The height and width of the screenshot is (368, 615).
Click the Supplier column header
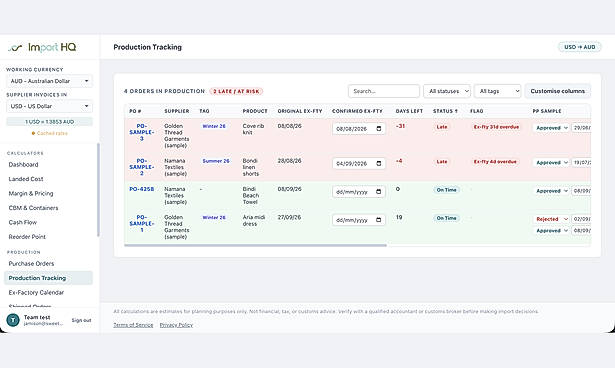(176, 111)
